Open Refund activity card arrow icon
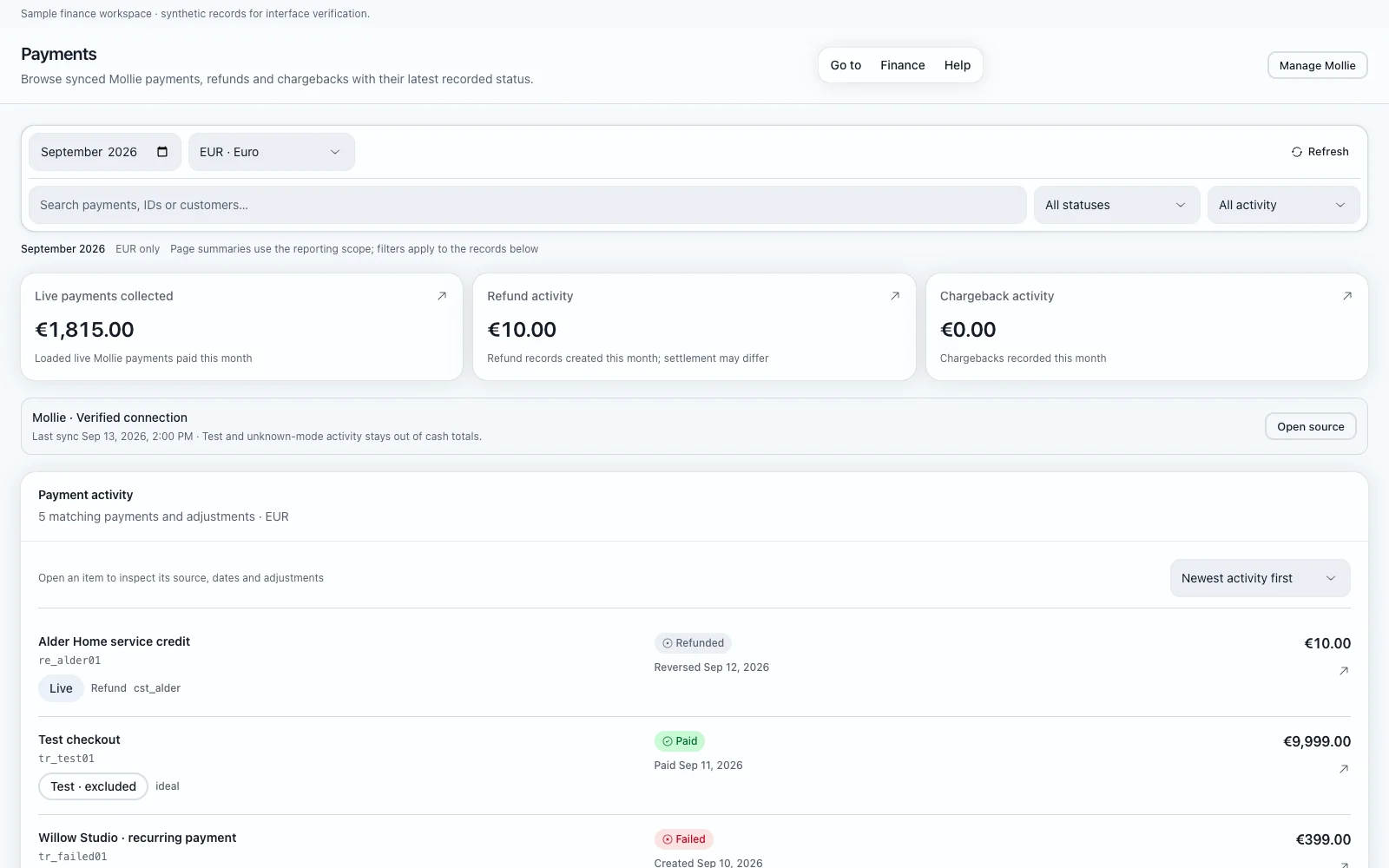 click(895, 296)
